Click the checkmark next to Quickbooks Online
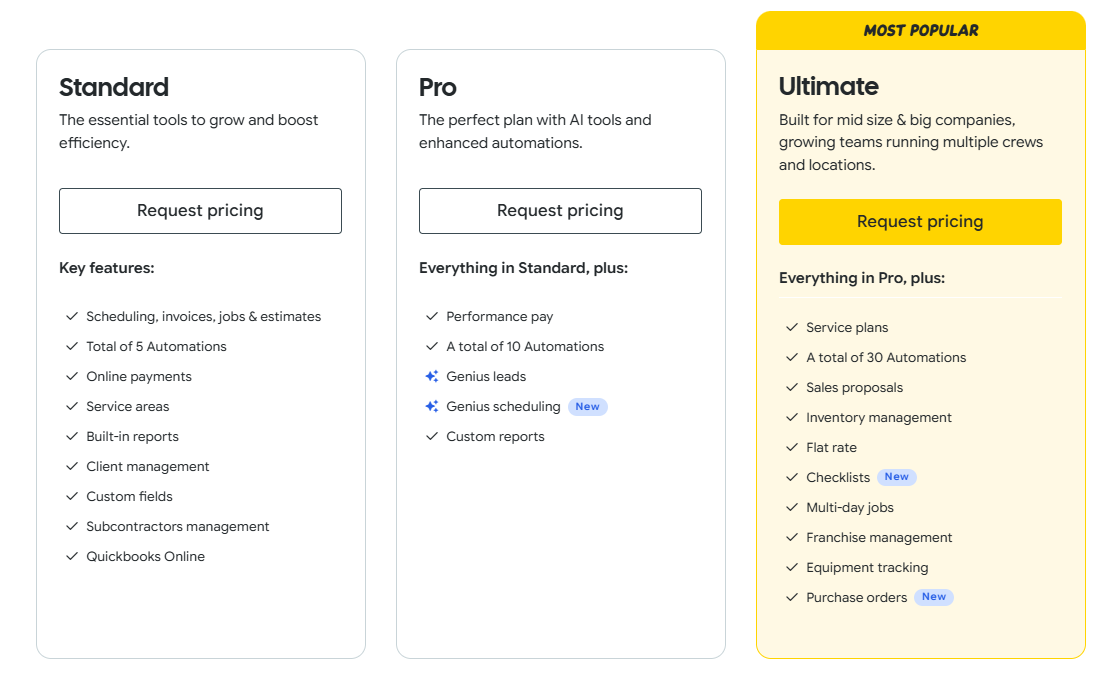 72,556
